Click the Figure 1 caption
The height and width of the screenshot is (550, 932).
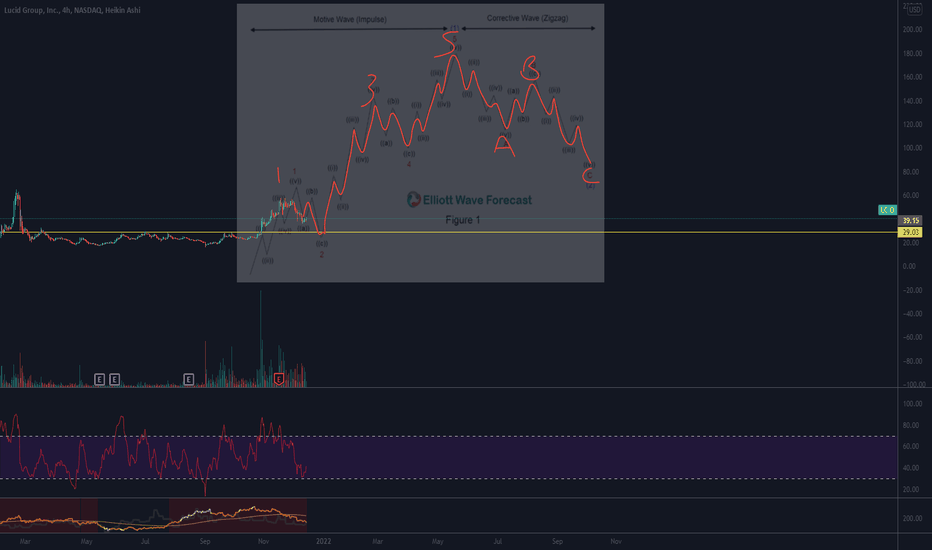click(462, 220)
